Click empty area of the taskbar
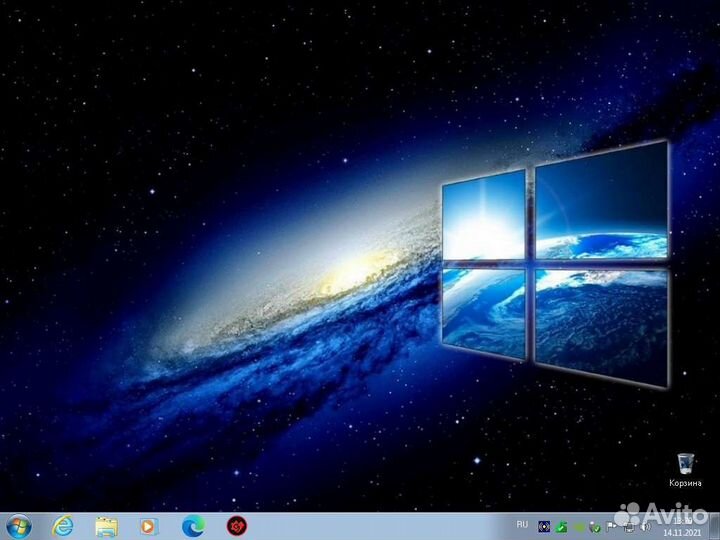Image resolution: width=720 pixels, height=540 pixels. pos(380,526)
